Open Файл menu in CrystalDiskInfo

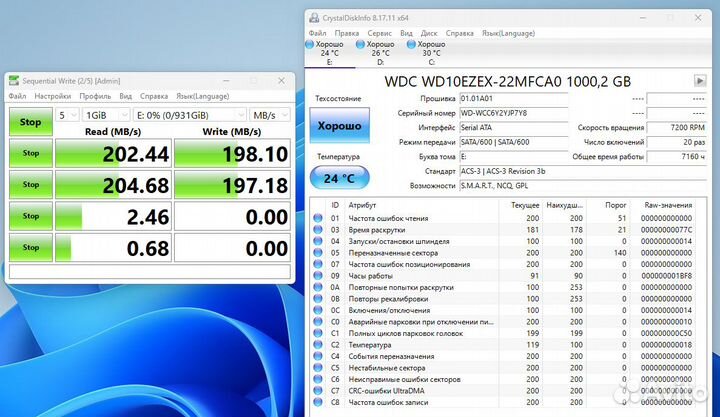pos(317,33)
